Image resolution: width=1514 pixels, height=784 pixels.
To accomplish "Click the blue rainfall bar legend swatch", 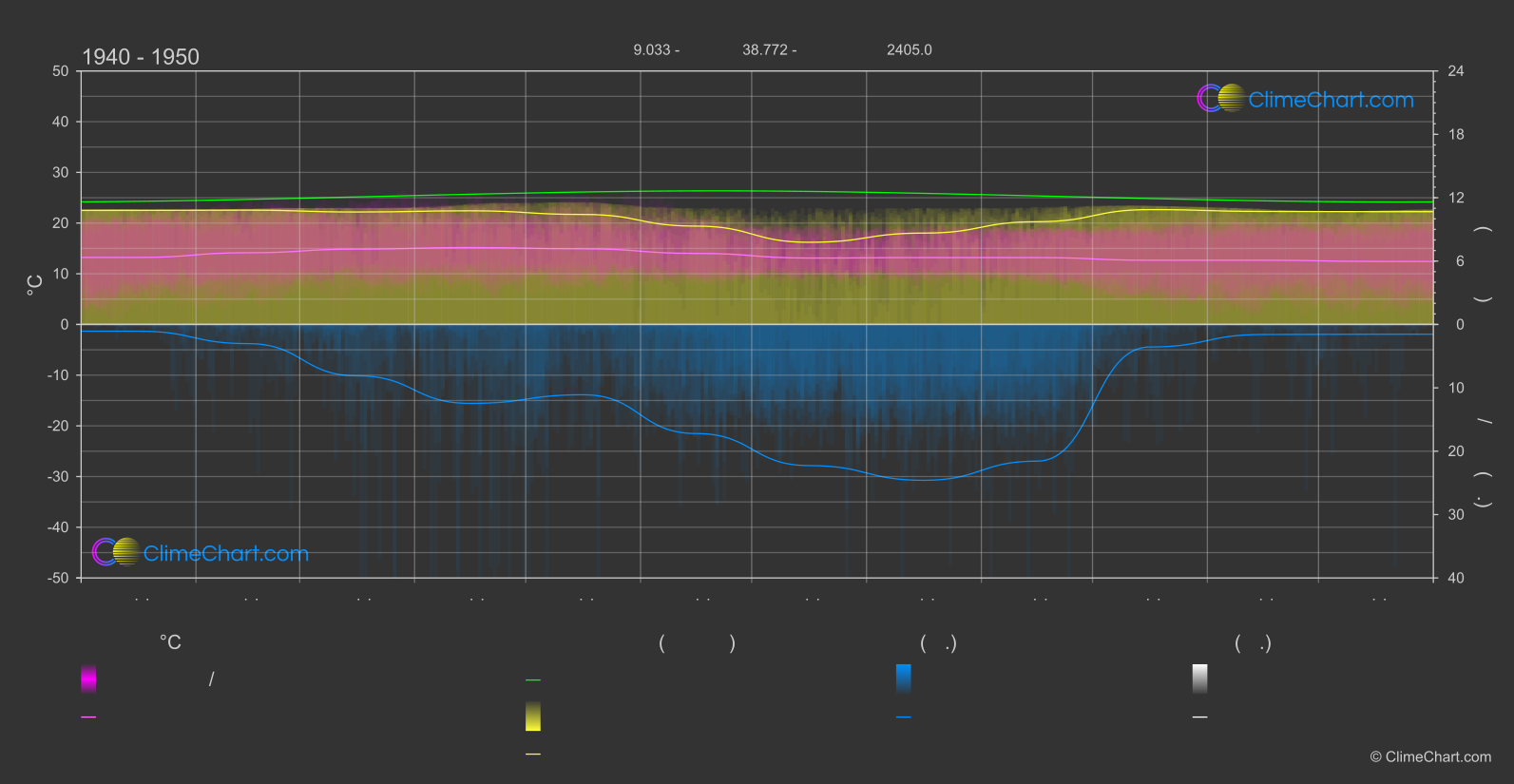I will (x=904, y=679).
